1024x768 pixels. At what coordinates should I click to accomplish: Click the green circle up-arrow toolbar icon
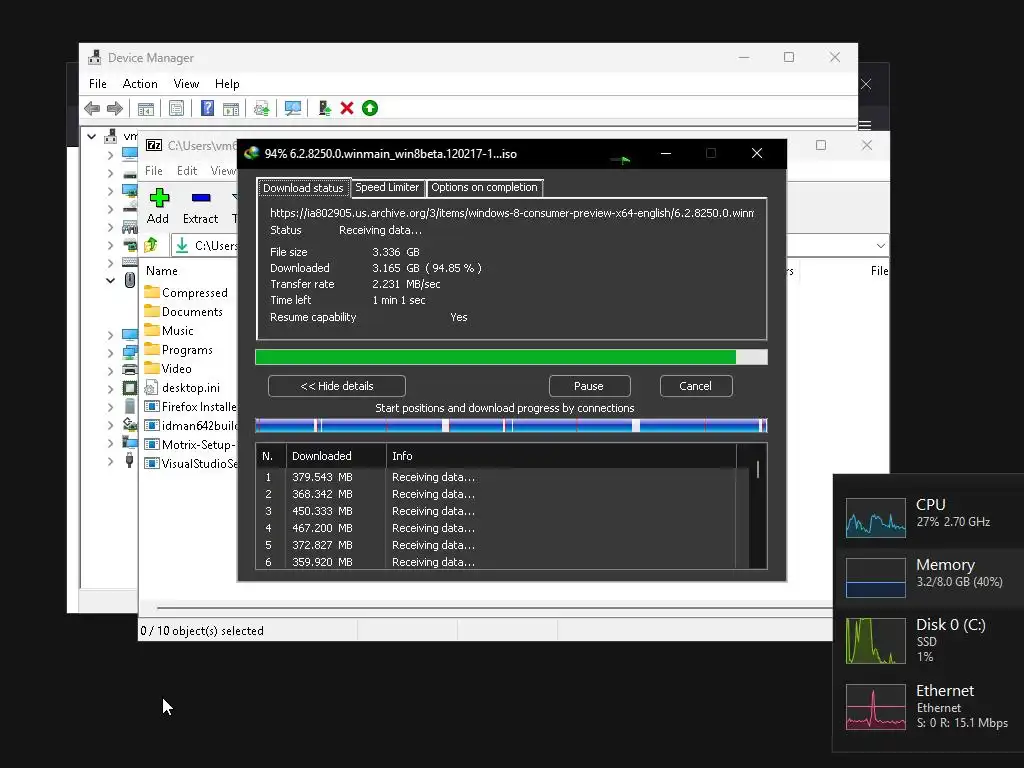pyautogui.click(x=370, y=108)
